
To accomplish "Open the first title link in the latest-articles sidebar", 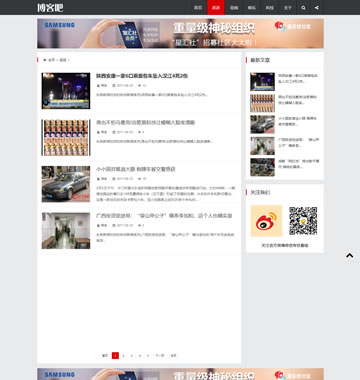I will click(x=298, y=78).
